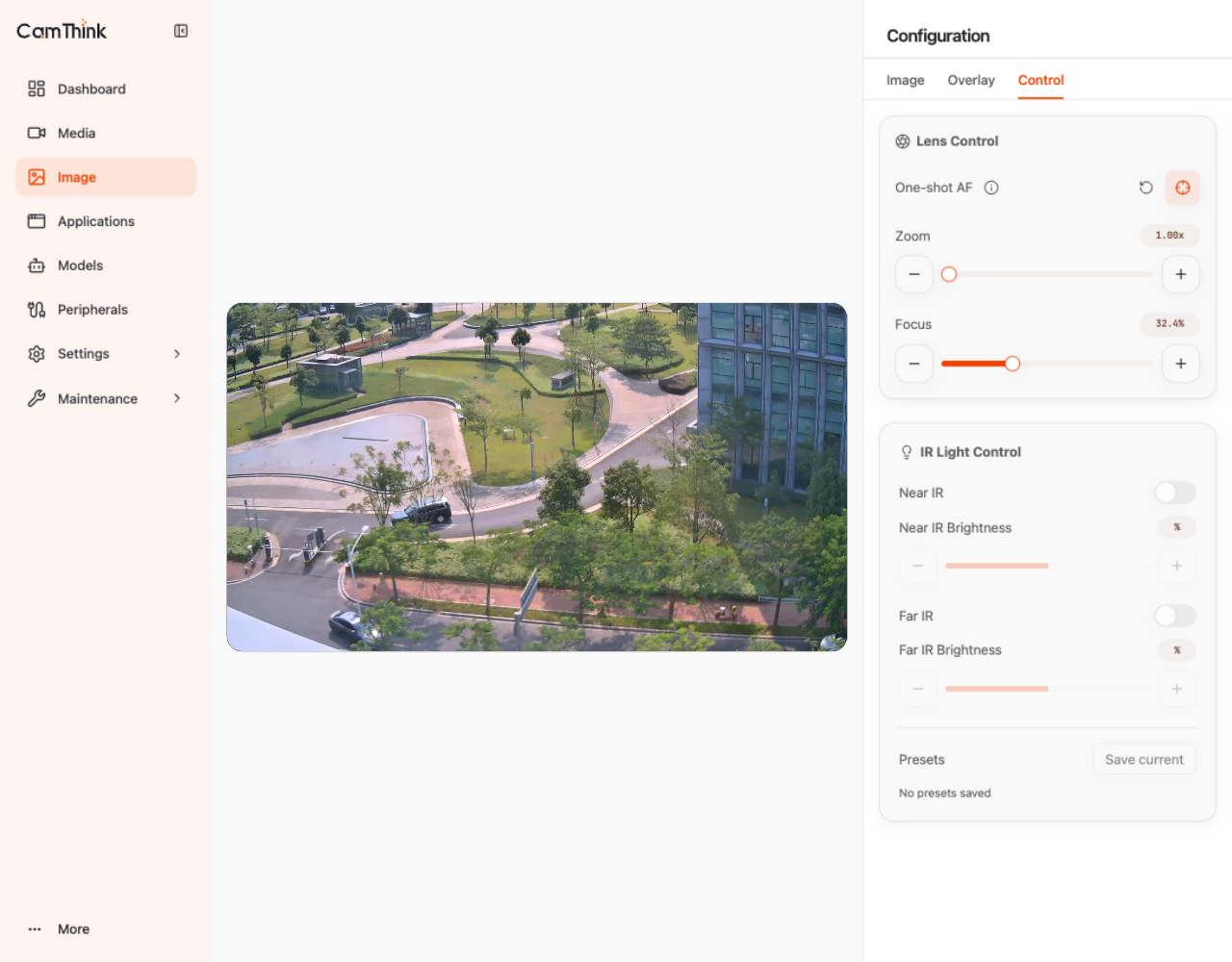Screen dimensions: 1232x962
Task: Open the More menu item
Action: click(106, 929)
